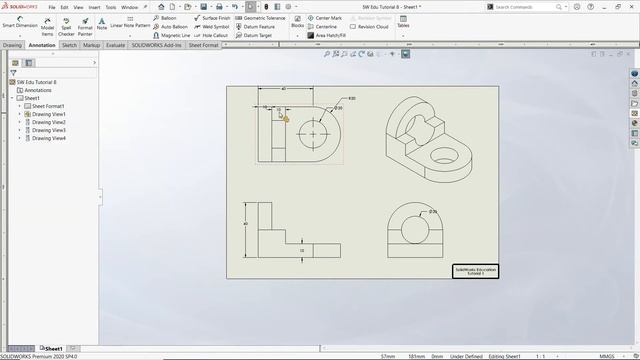Image resolution: width=640 pixels, height=360 pixels.
Task: Select the Sheet1 tab at the bottom
Action: coord(51,349)
